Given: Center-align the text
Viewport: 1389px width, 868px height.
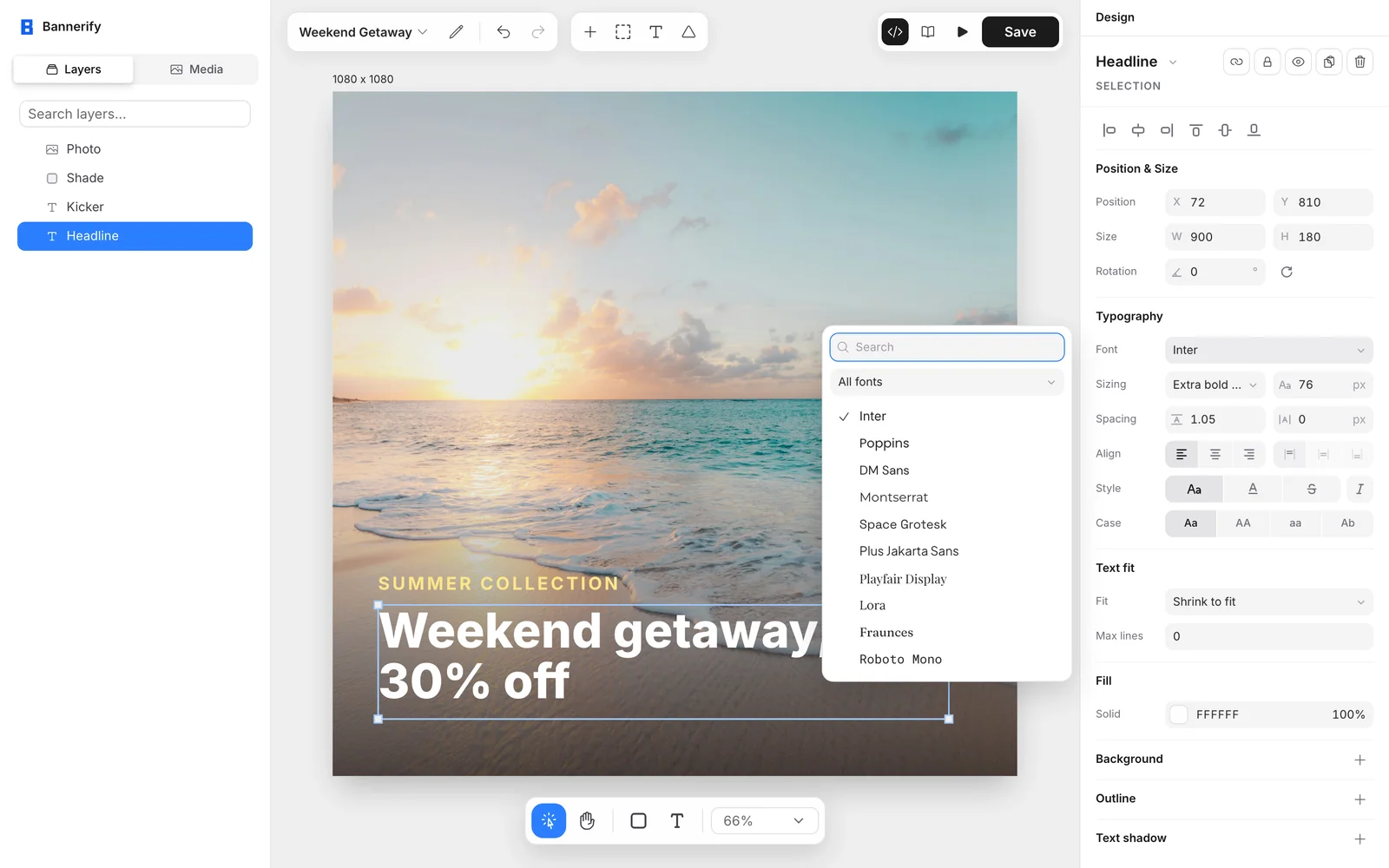Looking at the screenshot, I should coord(1215,454).
